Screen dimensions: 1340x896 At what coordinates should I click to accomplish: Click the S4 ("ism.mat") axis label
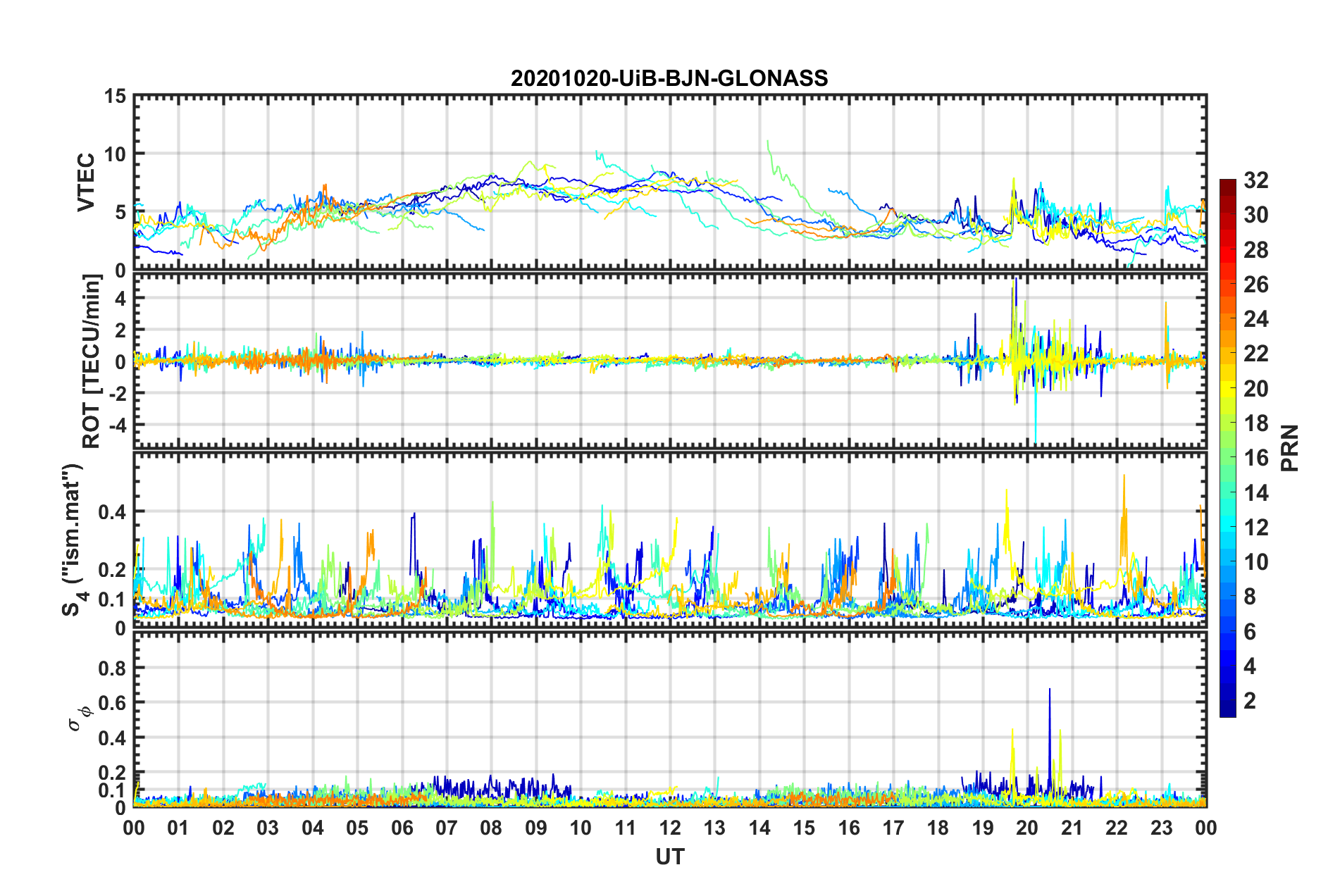pyautogui.click(x=73, y=540)
